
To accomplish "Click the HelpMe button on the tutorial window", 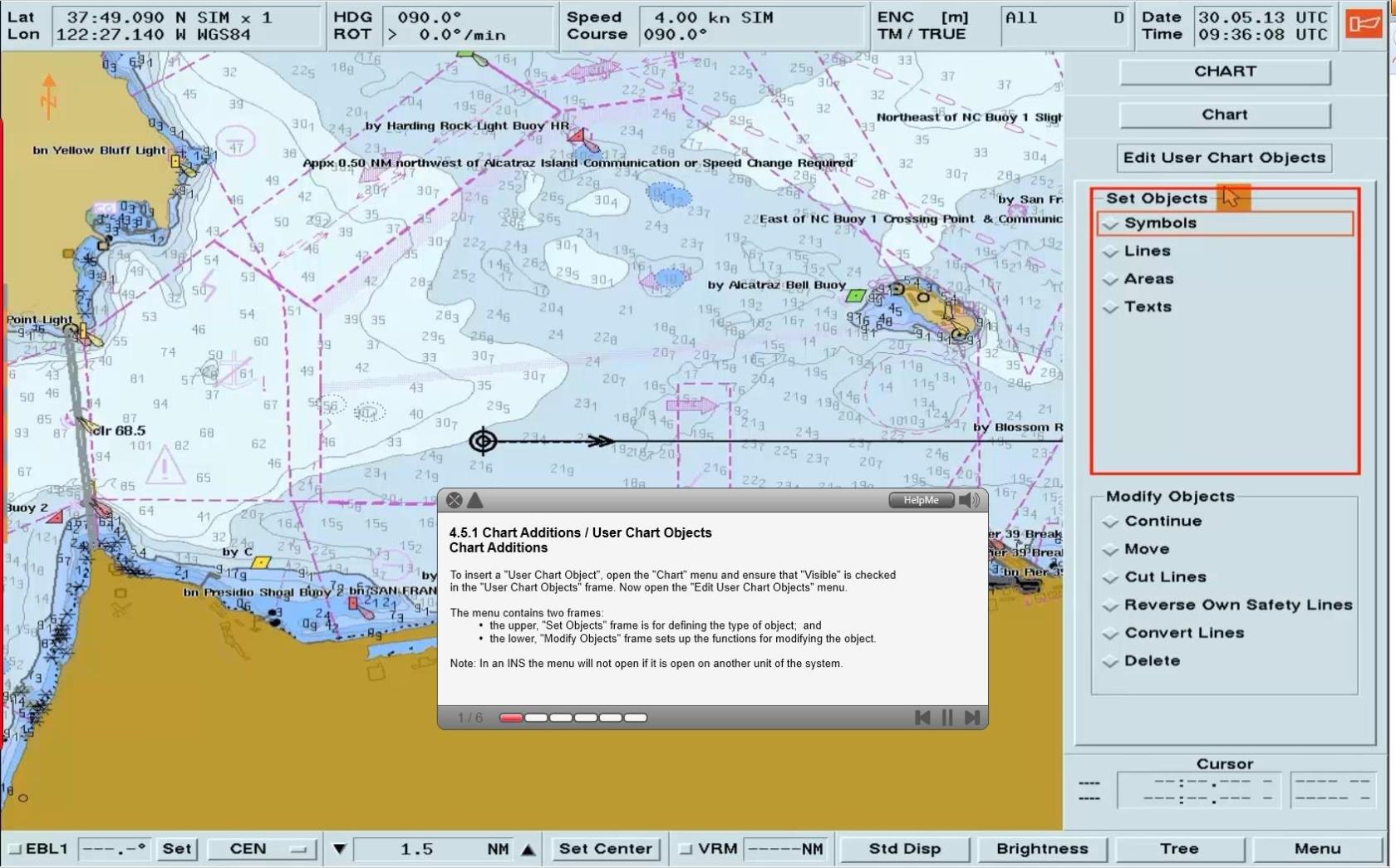I will (x=920, y=500).
